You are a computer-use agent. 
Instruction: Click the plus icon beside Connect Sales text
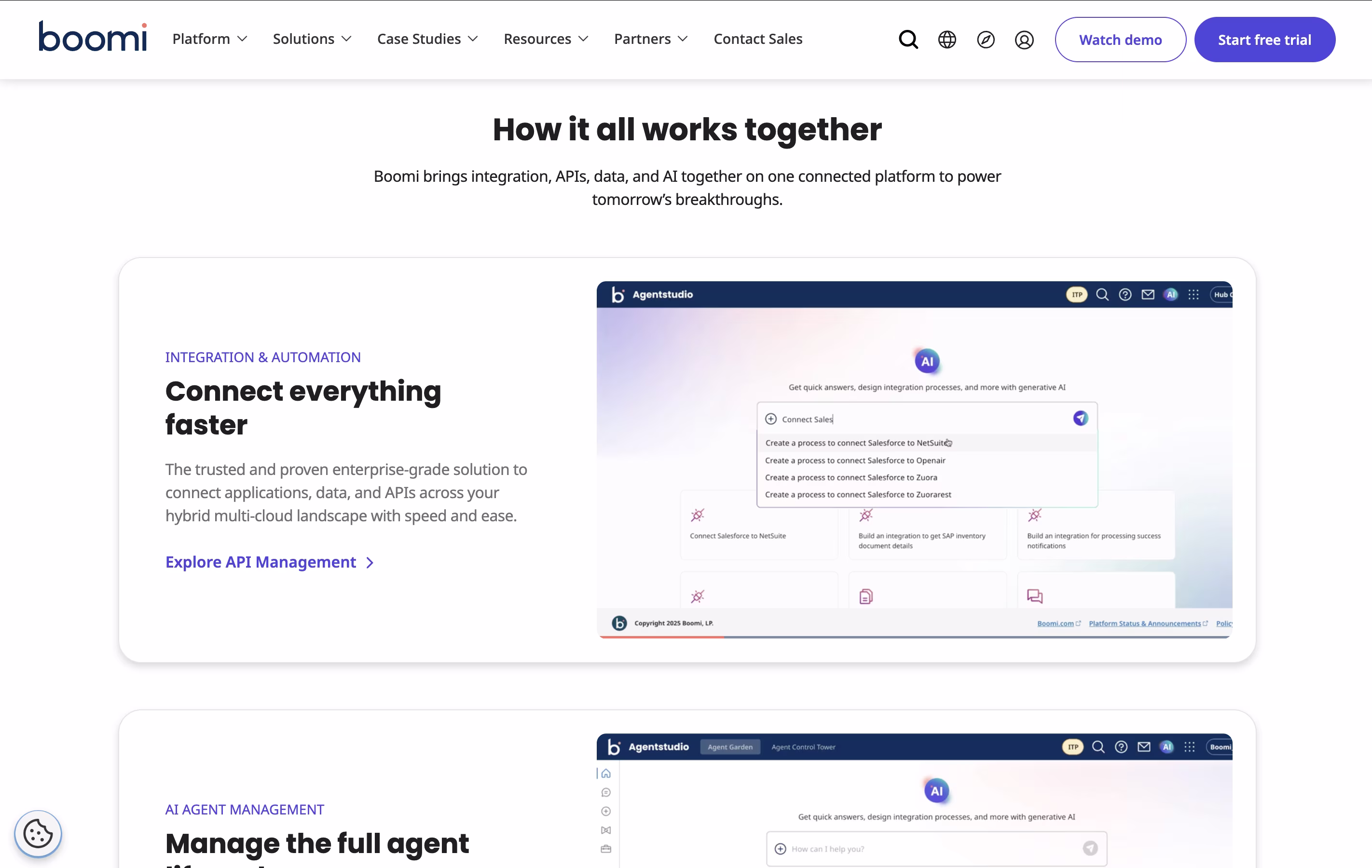click(770, 419)
